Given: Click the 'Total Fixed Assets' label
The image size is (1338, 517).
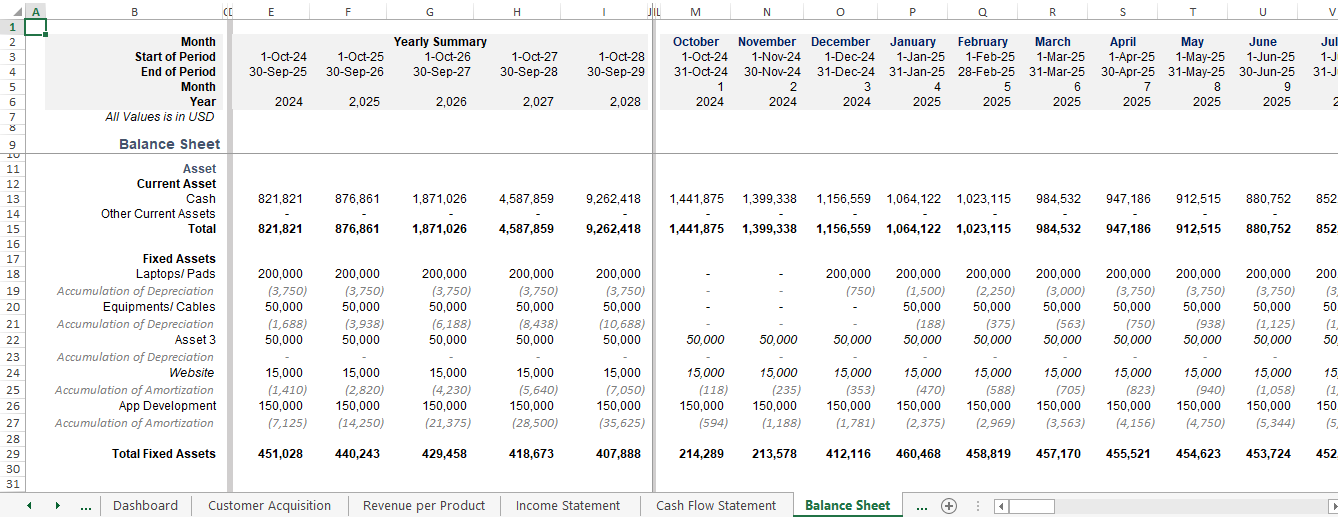Looking at the screenshot, I should coord(163,454).
